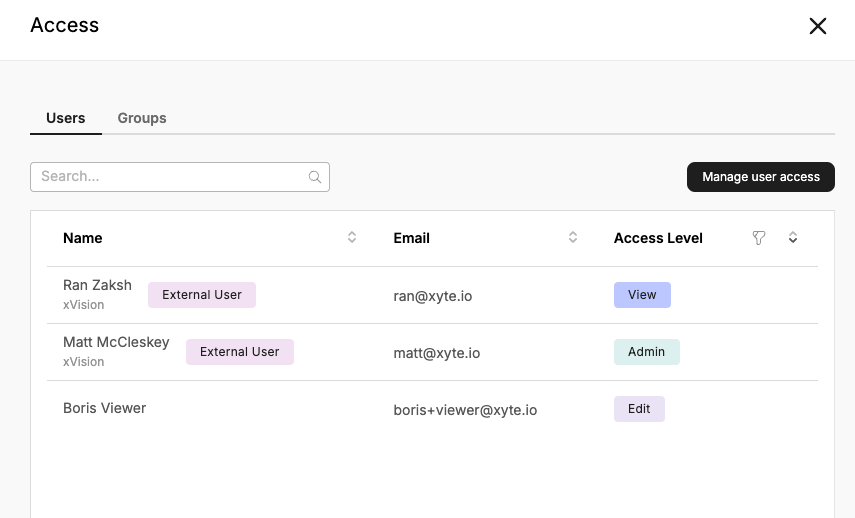
Task: Click the email boris+viewer@xyte.io
Action: coord(465,410)
